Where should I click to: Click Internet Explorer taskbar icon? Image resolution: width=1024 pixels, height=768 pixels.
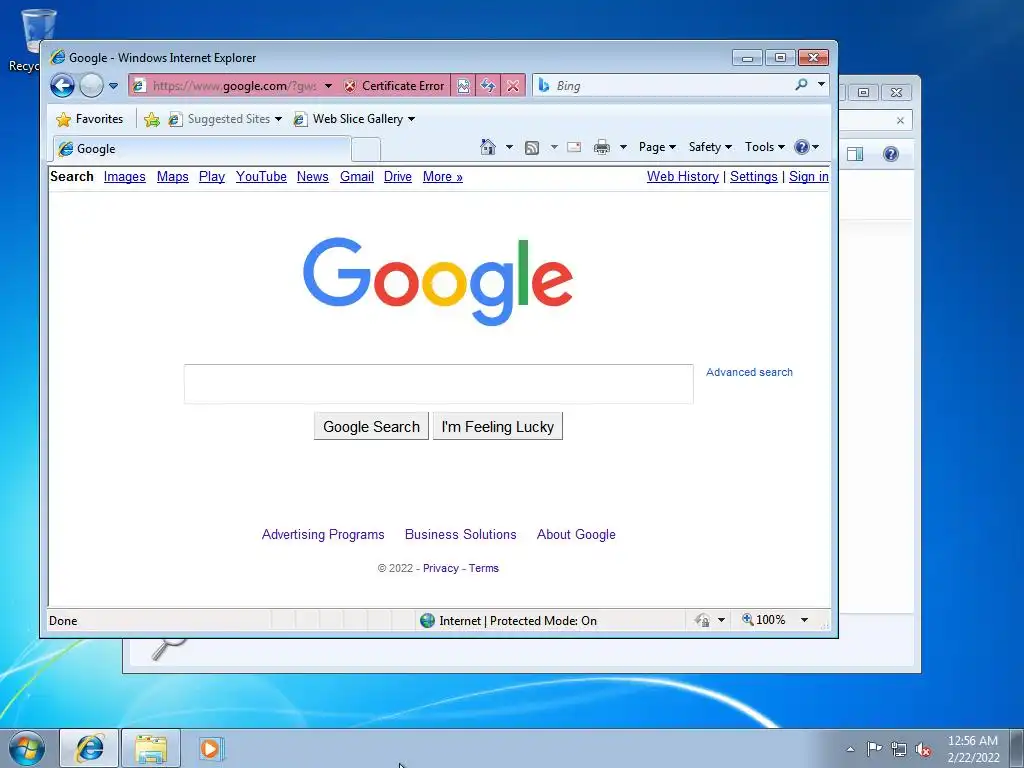[x=89, y=748]
